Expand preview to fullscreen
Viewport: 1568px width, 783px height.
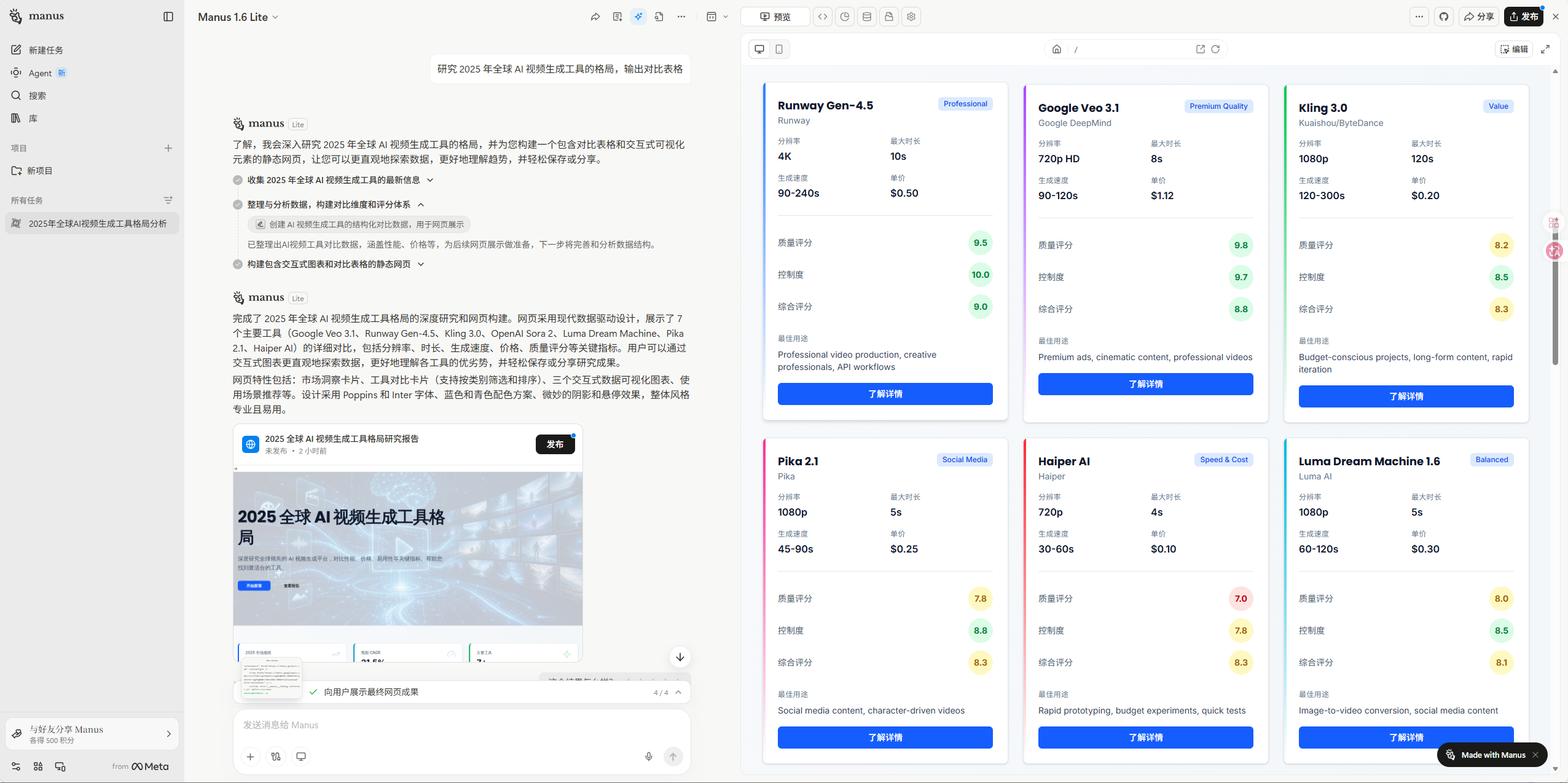[1545, 49]
